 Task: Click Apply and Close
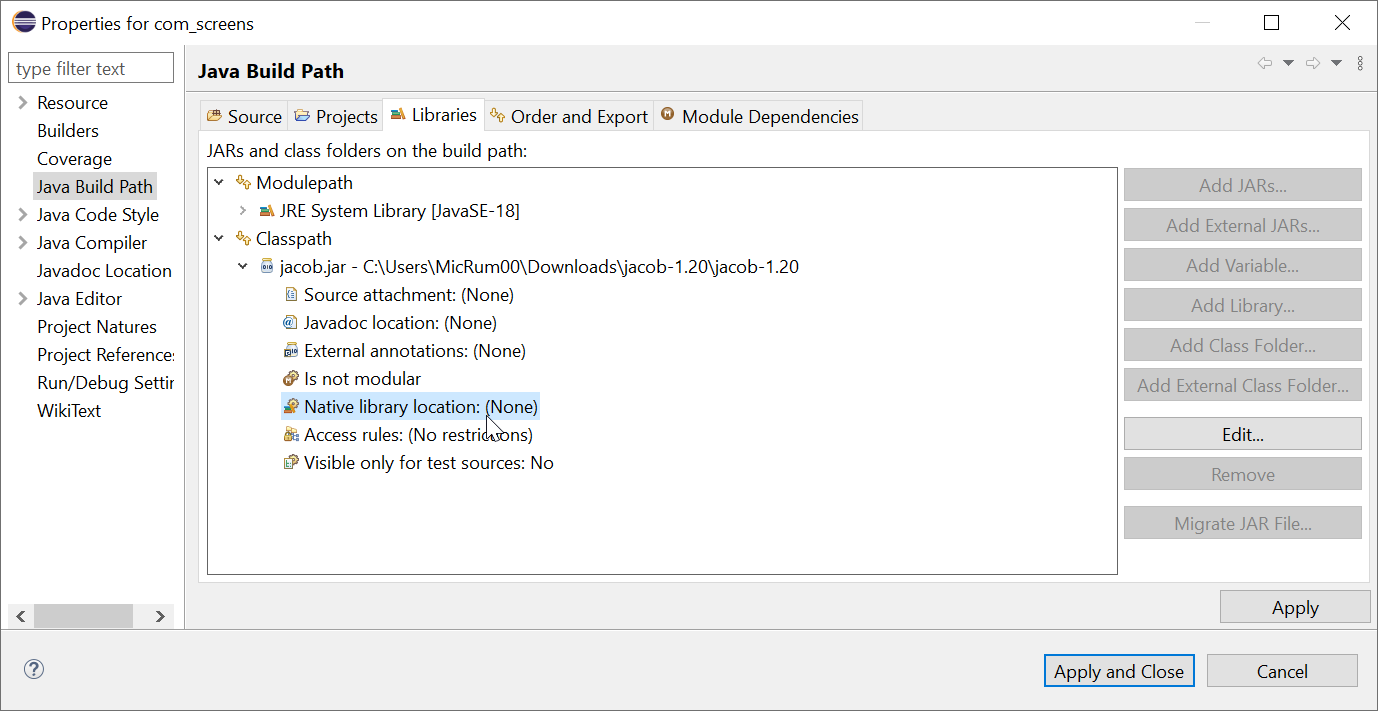point(1119,671)
